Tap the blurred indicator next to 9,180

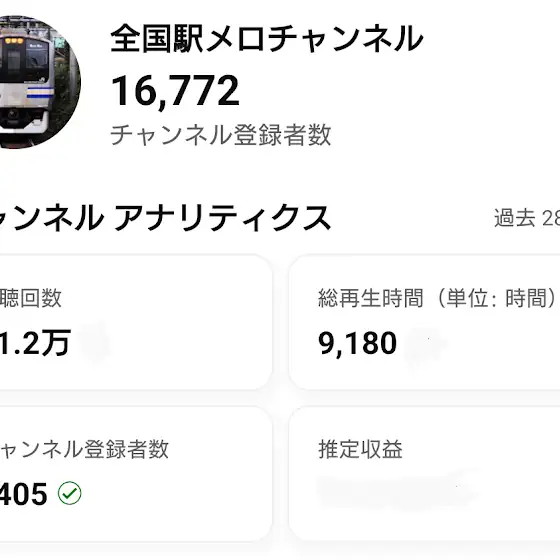click(x=426, y=345)
